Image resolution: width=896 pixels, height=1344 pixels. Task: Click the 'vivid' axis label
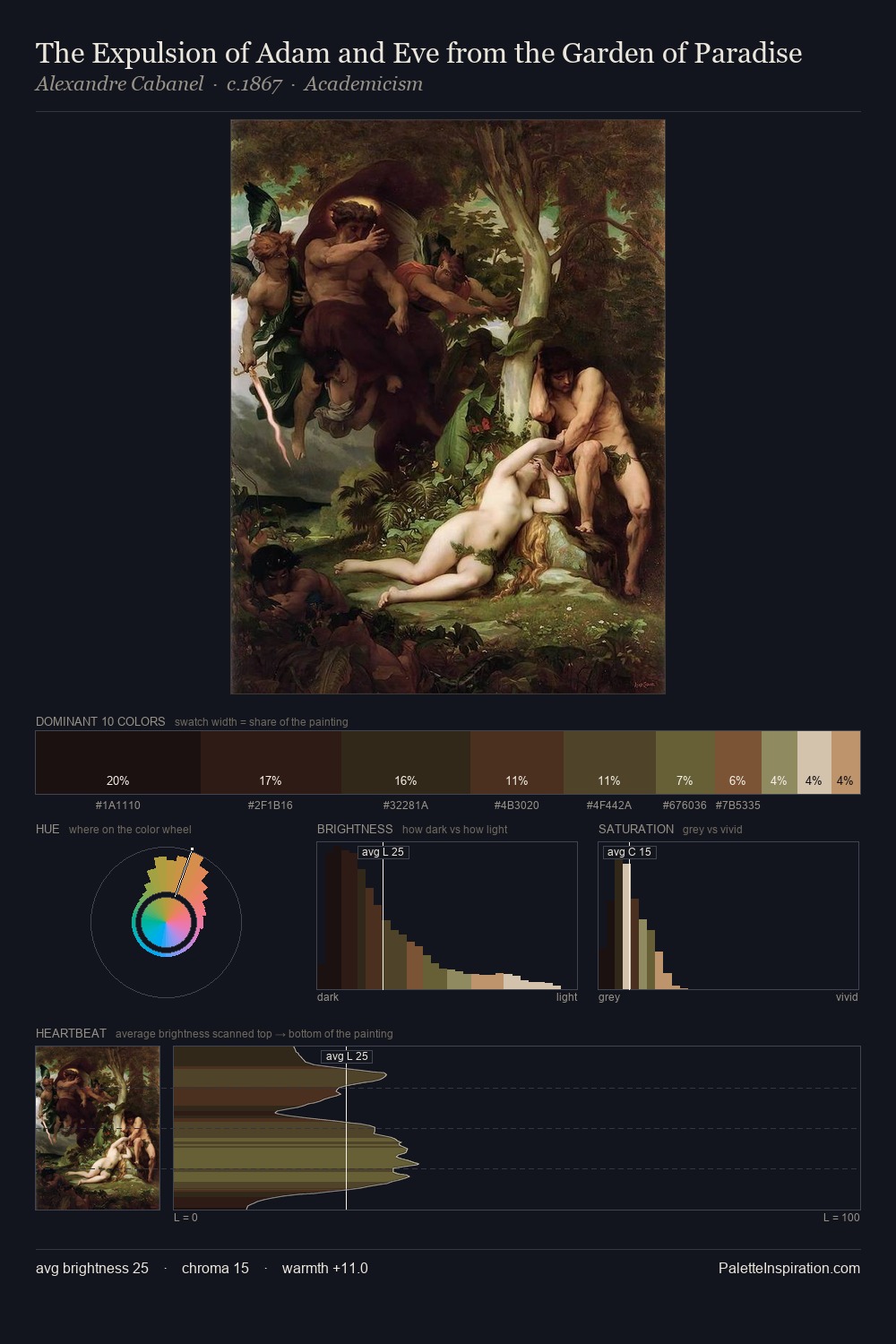click(x=847, y=997)
